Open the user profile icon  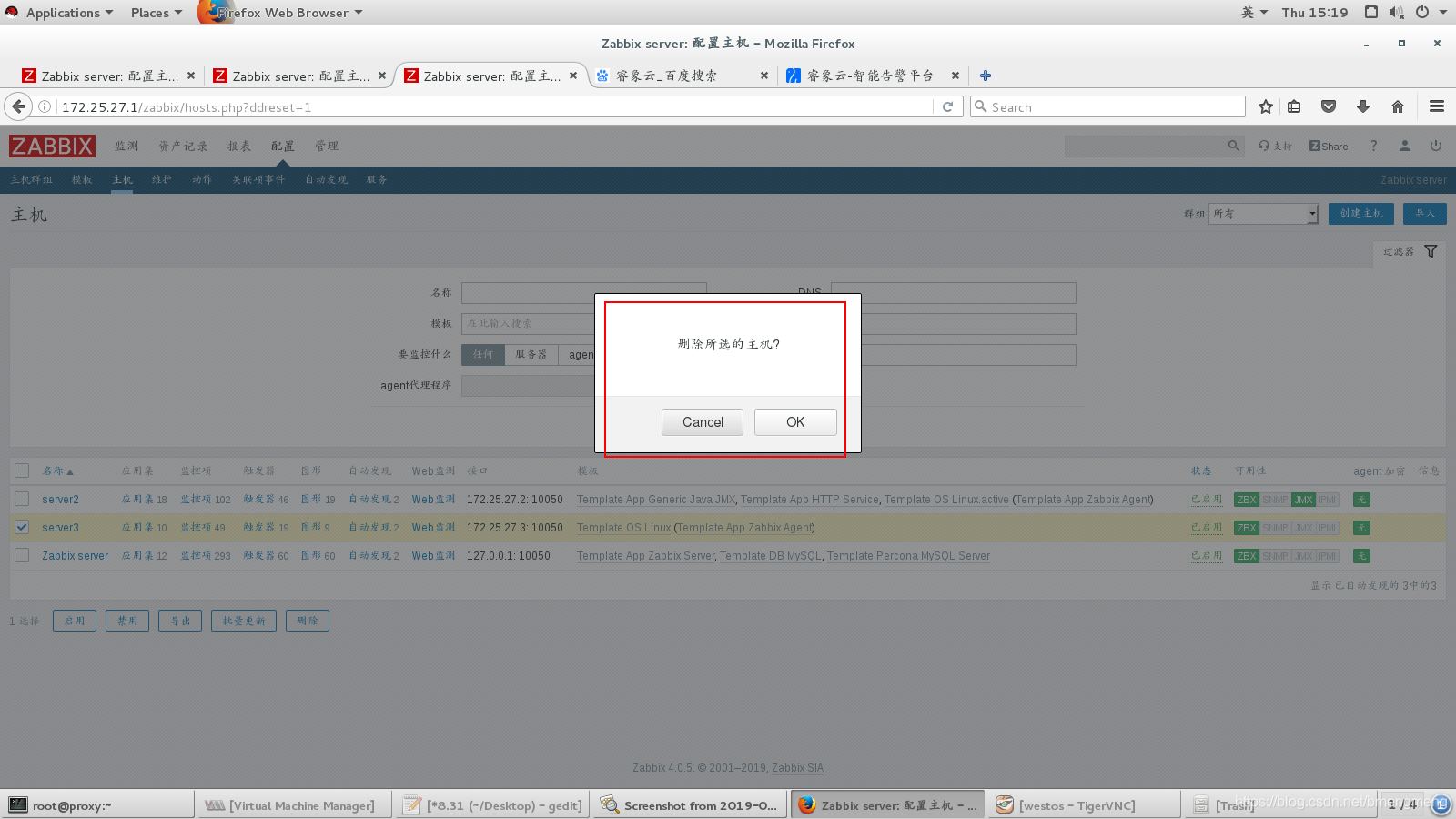(1405, 146)
